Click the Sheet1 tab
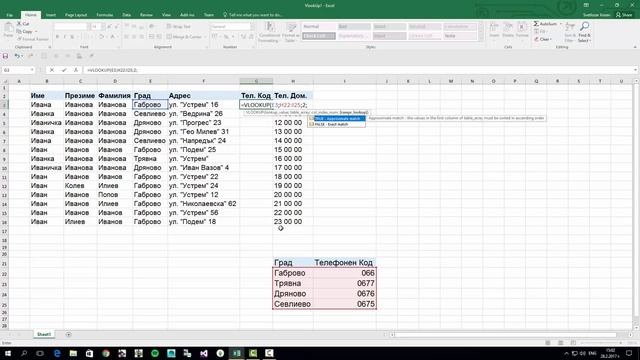 coord(44,334)
